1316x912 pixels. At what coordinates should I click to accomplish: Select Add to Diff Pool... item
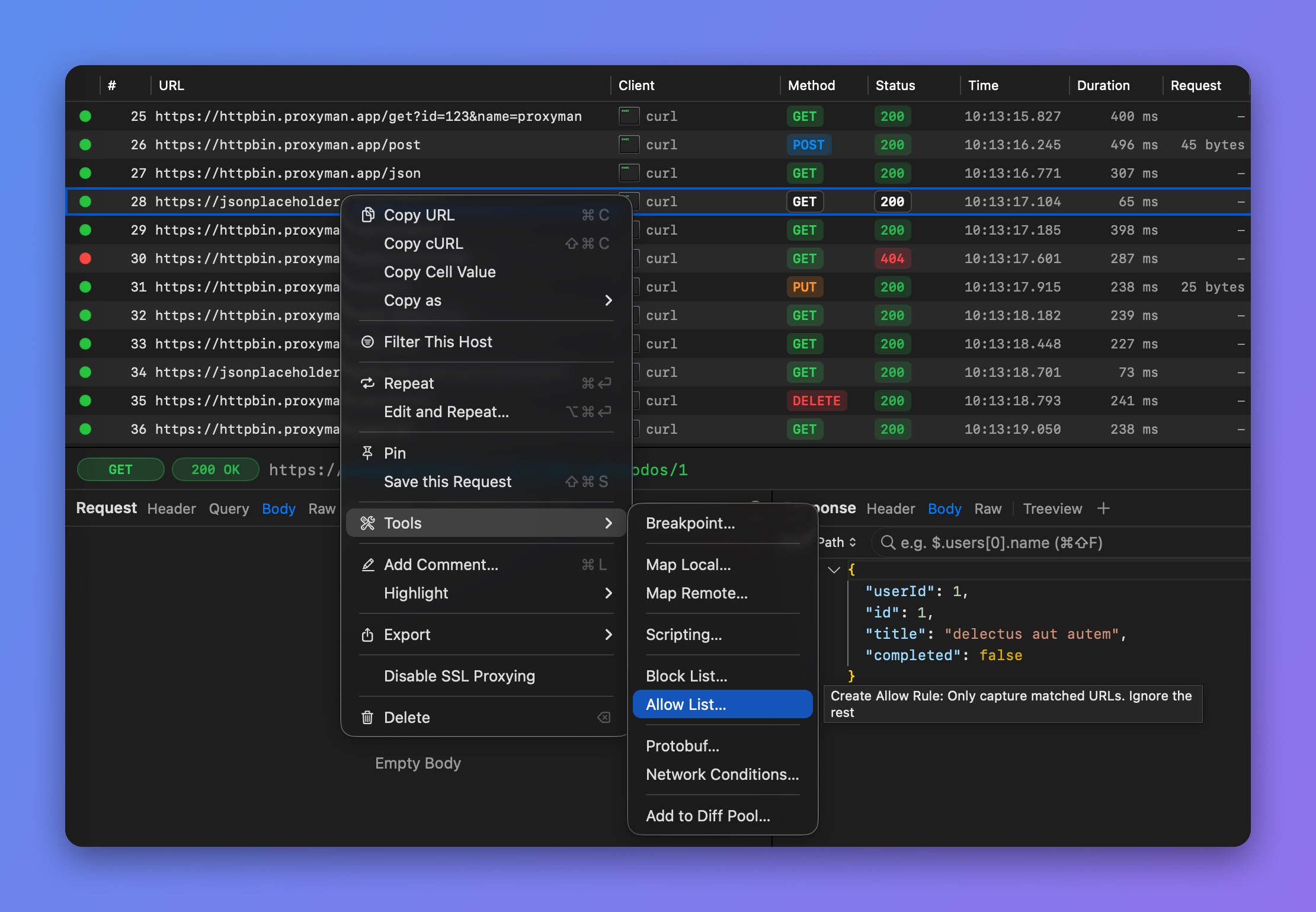722,816
